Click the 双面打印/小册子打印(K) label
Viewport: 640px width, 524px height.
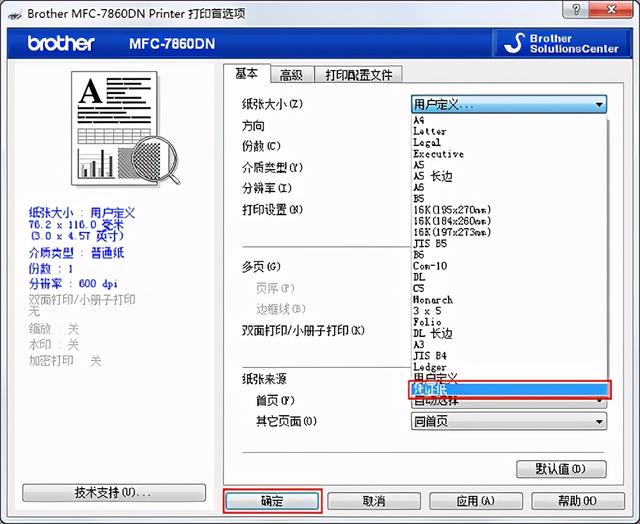(x=303, y=331)
